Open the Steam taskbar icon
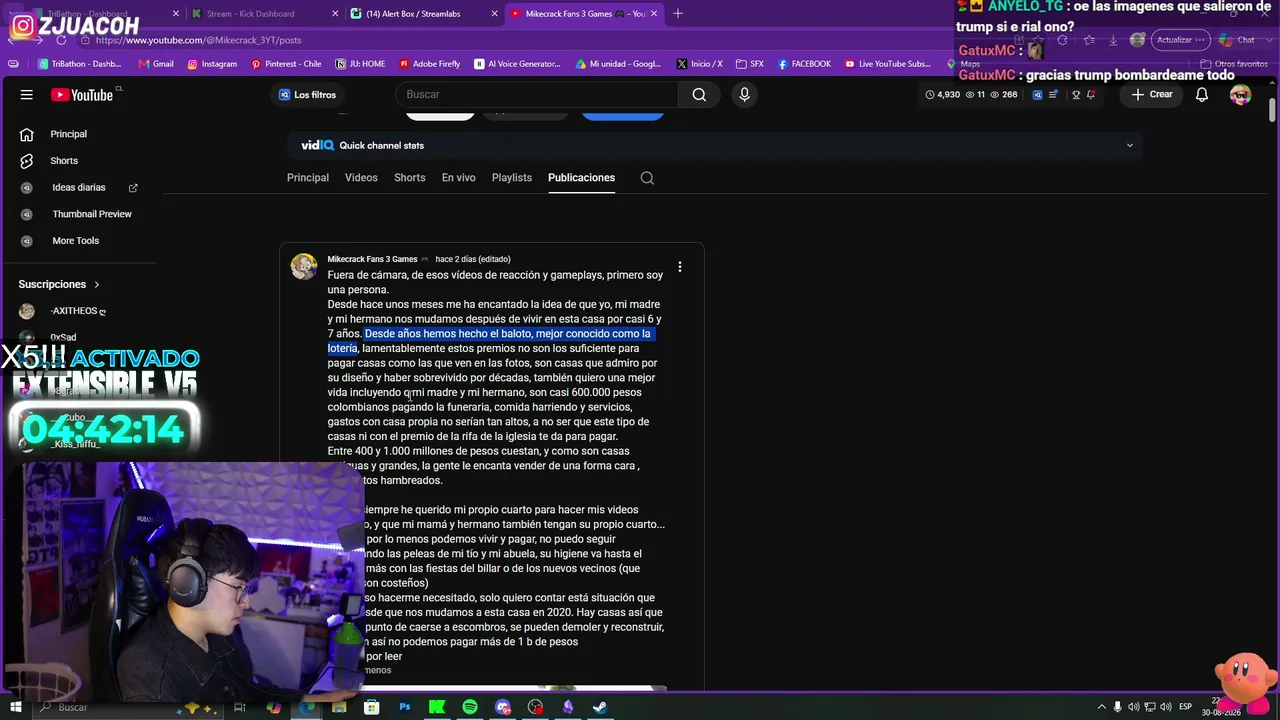 600,707
